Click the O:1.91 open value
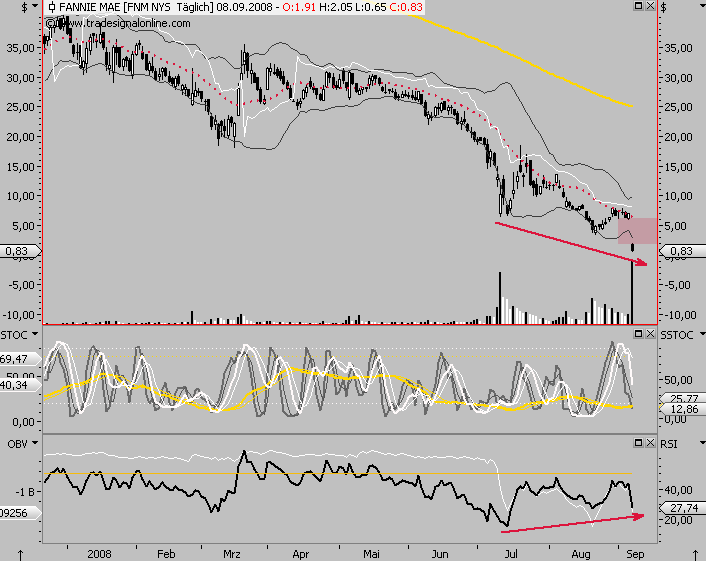 tap(298, 7)
